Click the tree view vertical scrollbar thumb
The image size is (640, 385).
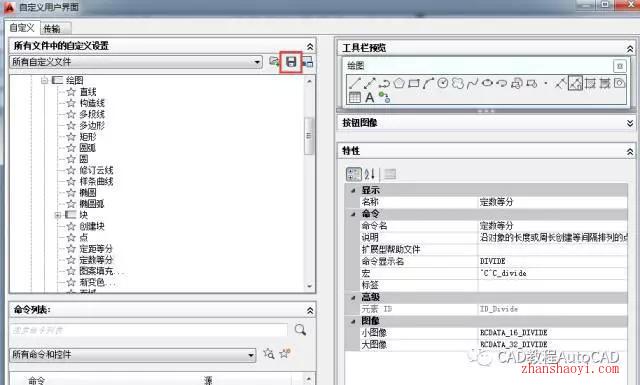(309, 136)
